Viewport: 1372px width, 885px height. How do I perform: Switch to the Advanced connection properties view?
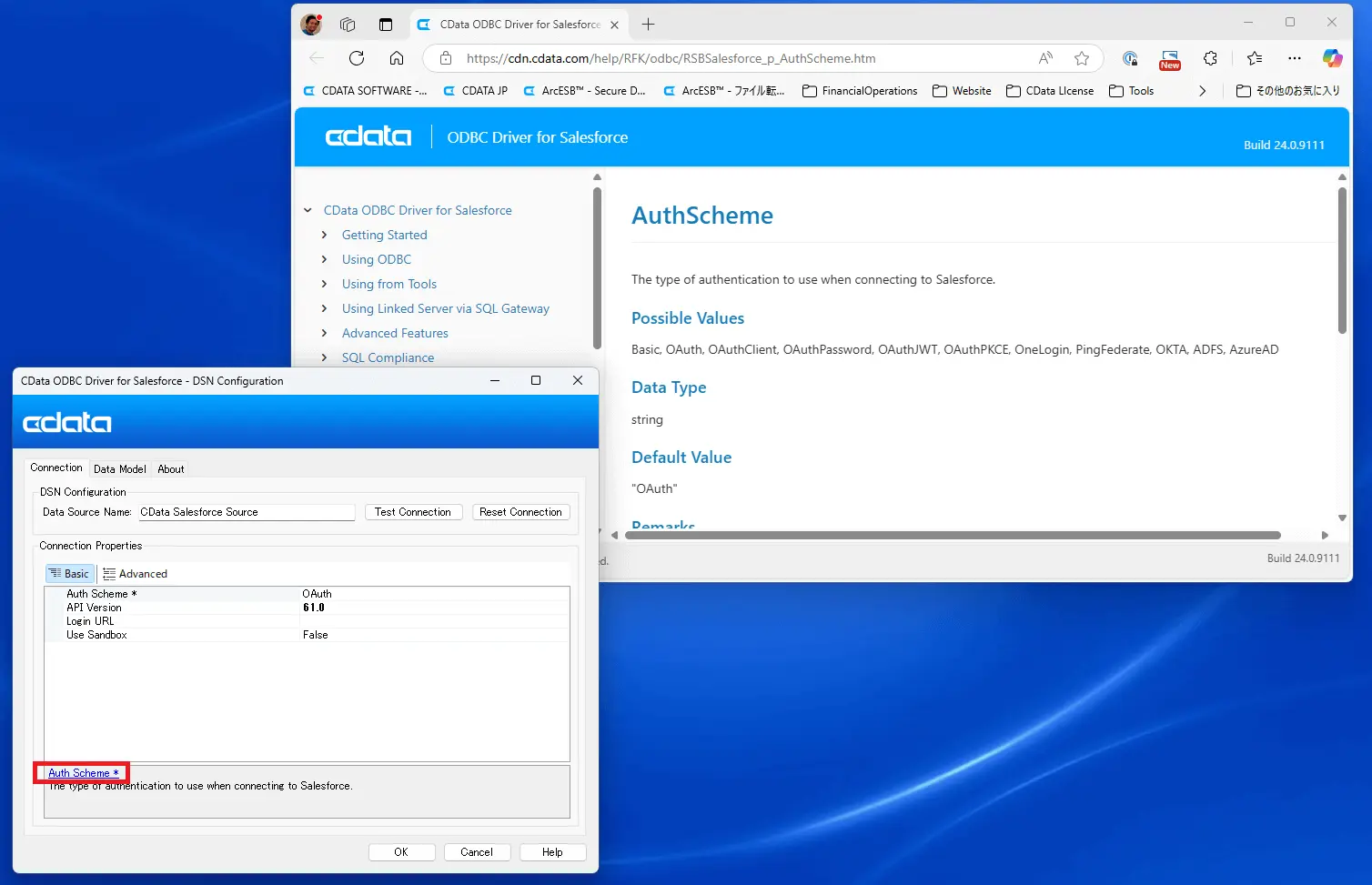[135, 573]
